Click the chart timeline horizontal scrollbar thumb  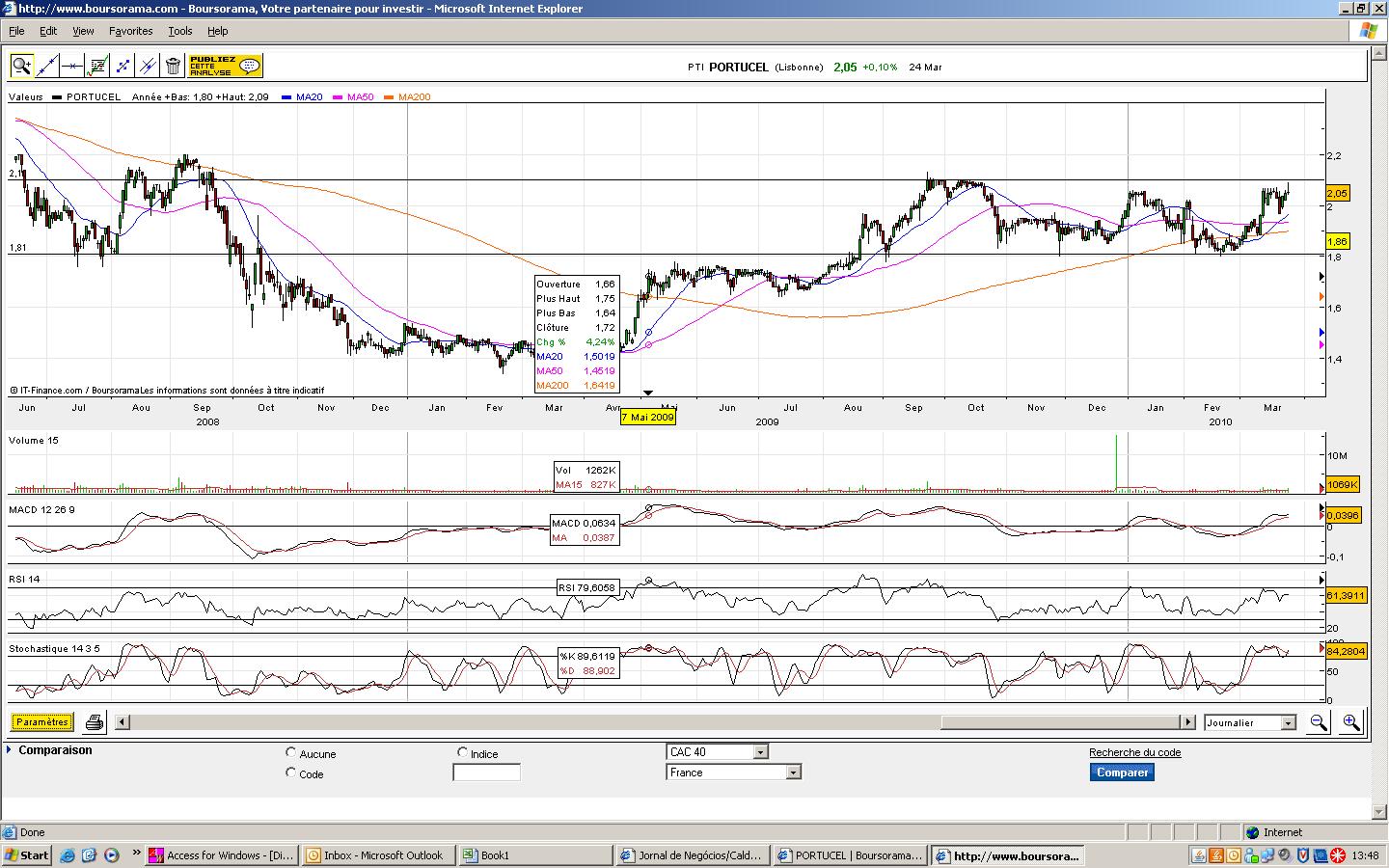click(1061, 722)
